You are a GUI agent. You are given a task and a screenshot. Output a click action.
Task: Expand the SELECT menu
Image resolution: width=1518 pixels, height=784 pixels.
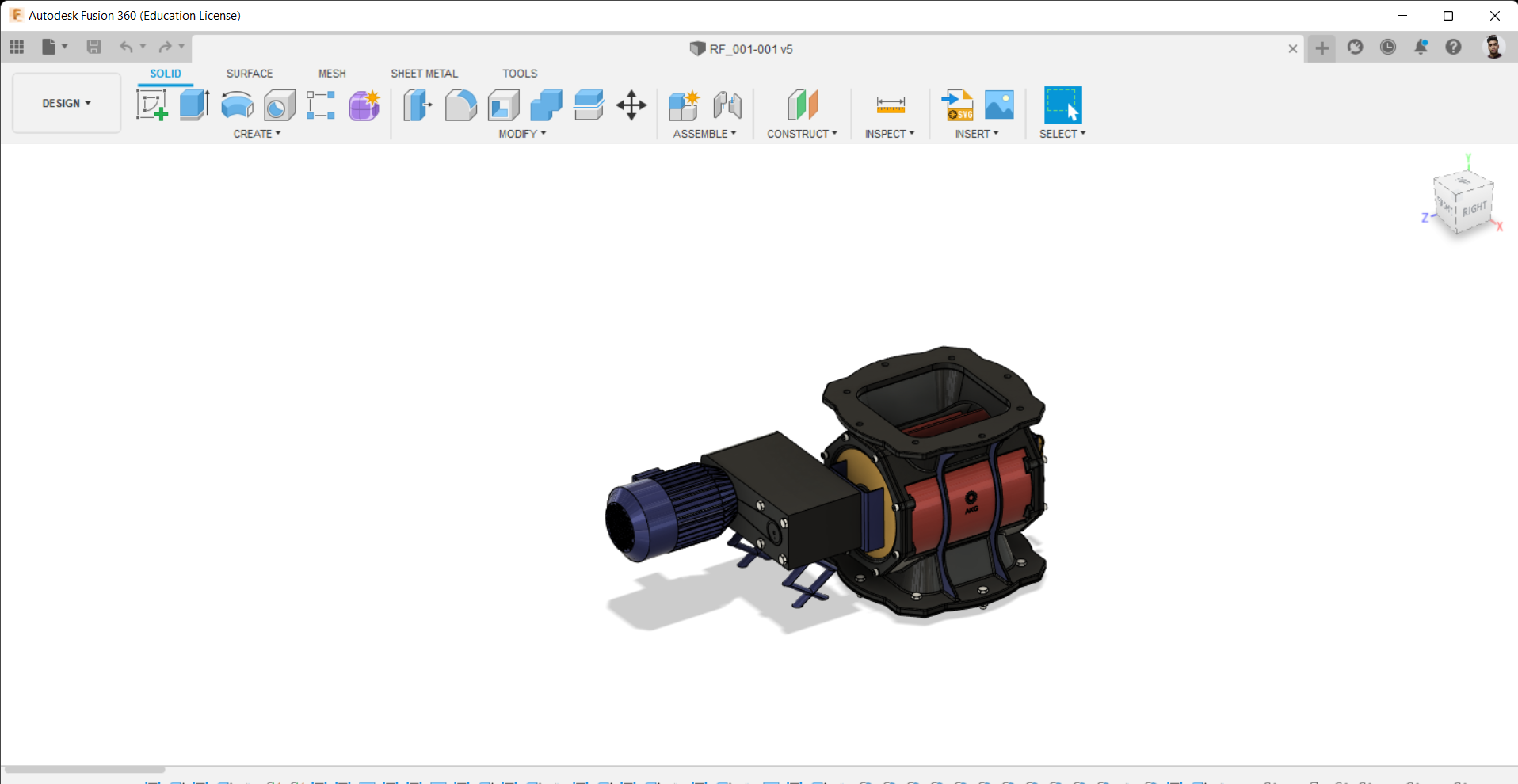[x=1062, y=134]
